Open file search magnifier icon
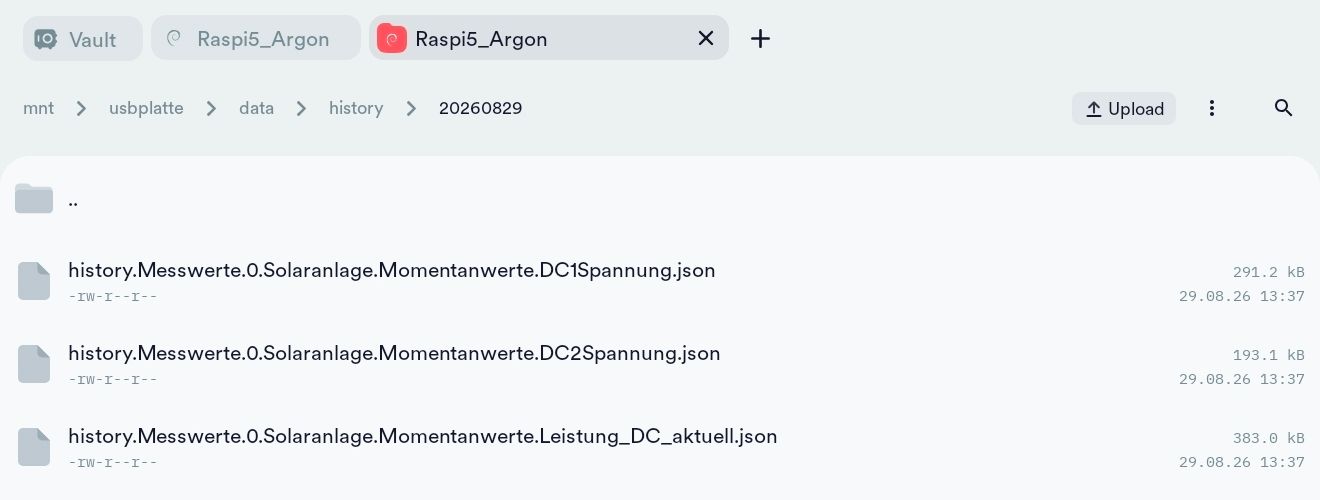Viewport: 1320px width, 500px height. [1284, 108]
